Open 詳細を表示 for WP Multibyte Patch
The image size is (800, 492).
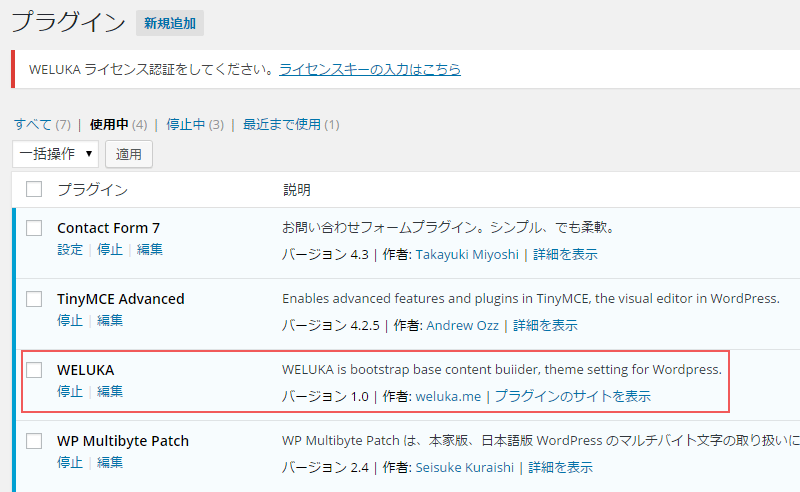click(x=561, y=467)
